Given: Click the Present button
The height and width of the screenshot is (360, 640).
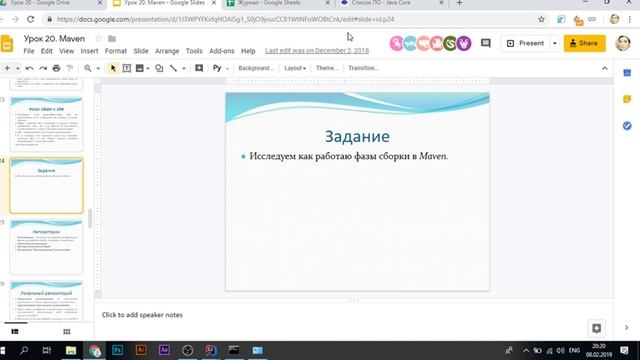Looking at the screenshot, I should pyautogui.click(x=526, y=43).
